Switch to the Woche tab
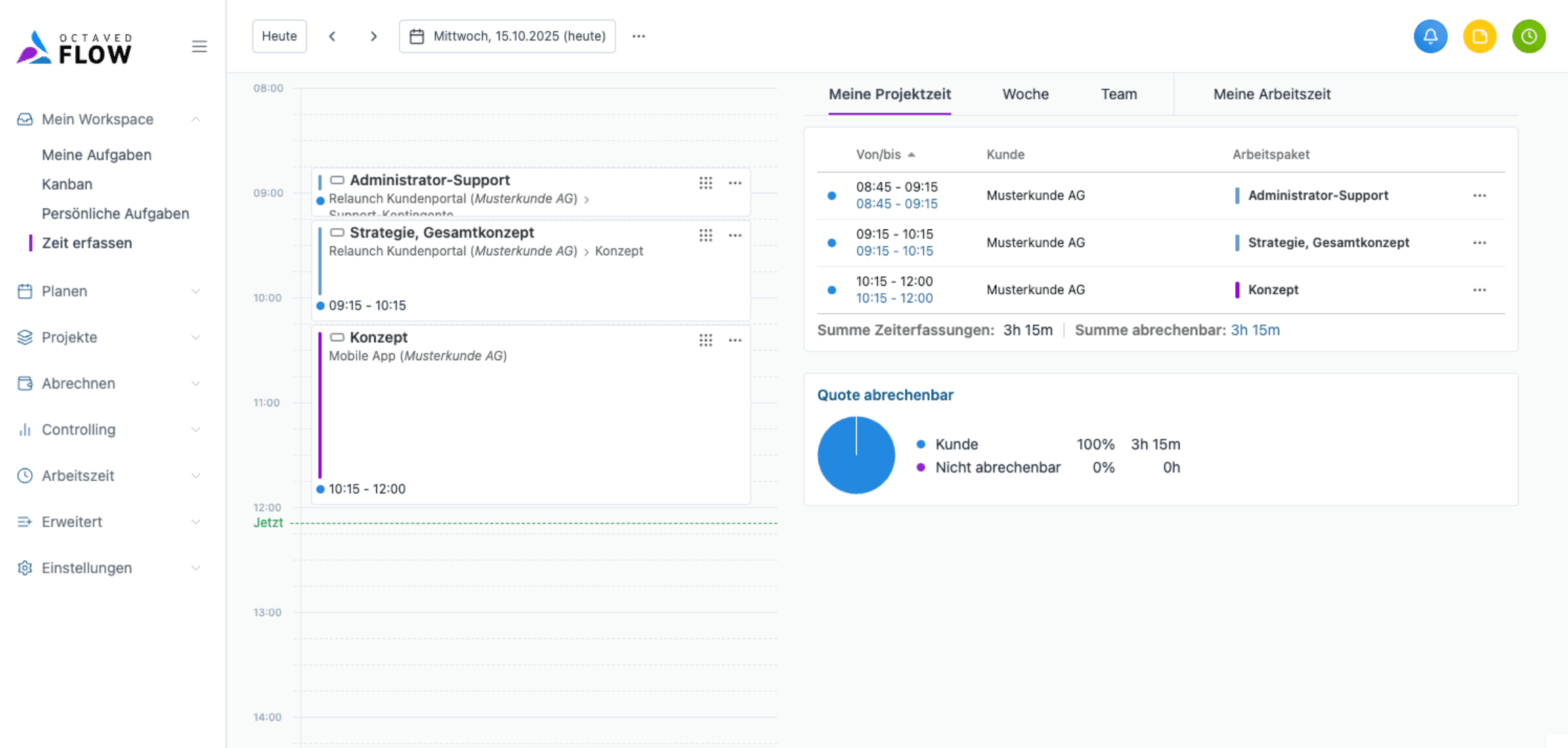The image size is (1568, 748). pyautogui.click(x=1025, y=94)
